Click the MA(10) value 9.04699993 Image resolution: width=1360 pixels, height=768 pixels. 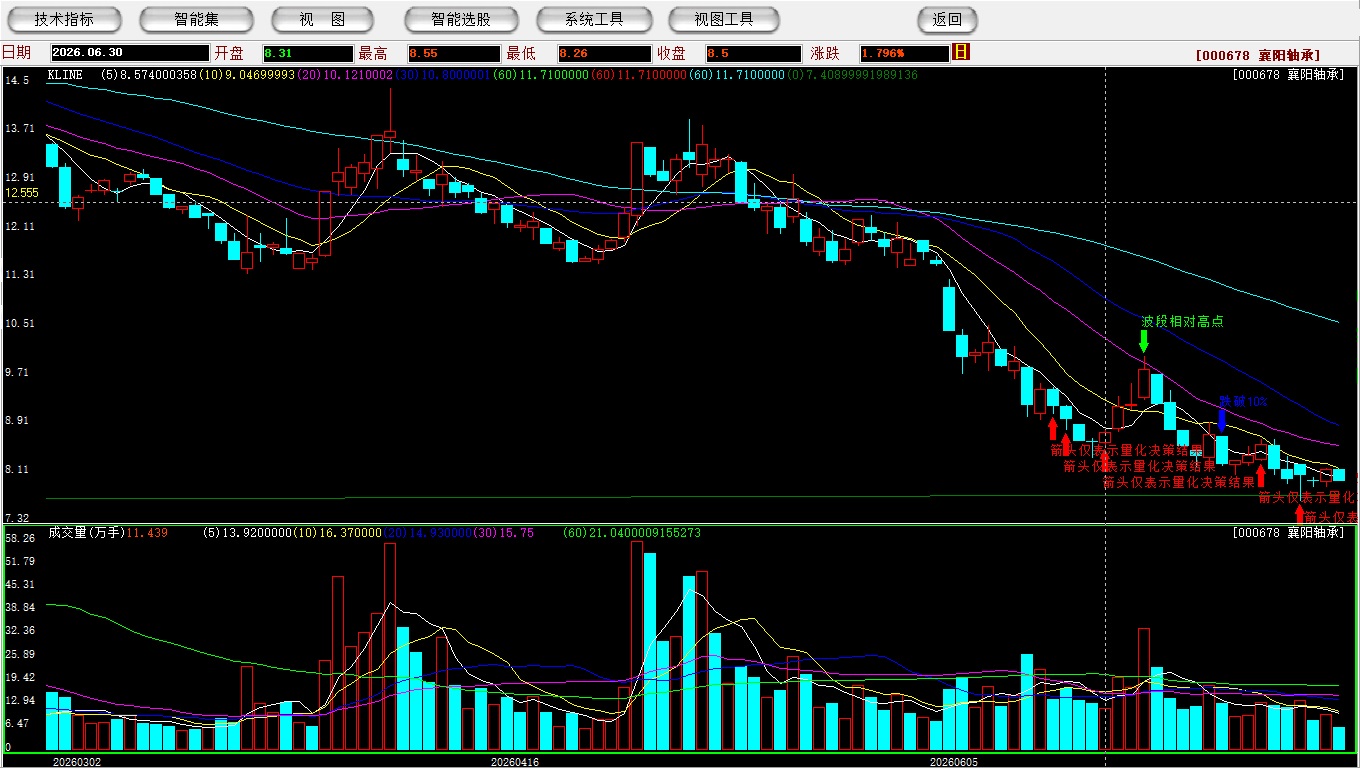click(261, 75)
